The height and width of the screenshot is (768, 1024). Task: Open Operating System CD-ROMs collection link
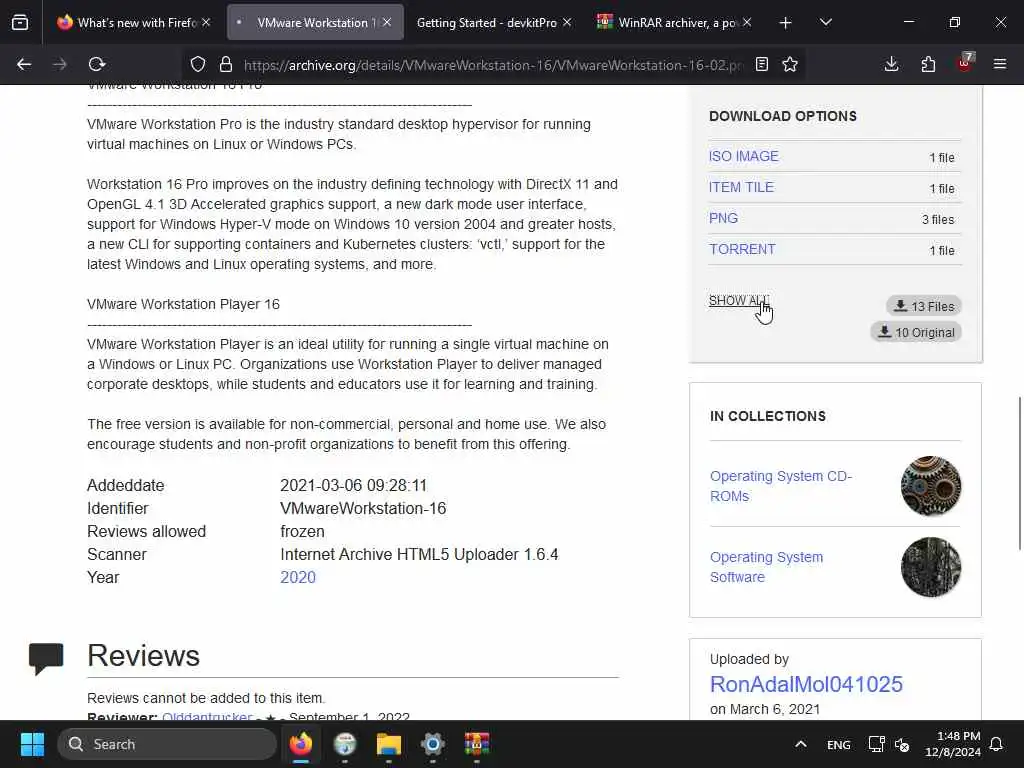[781, 486]
